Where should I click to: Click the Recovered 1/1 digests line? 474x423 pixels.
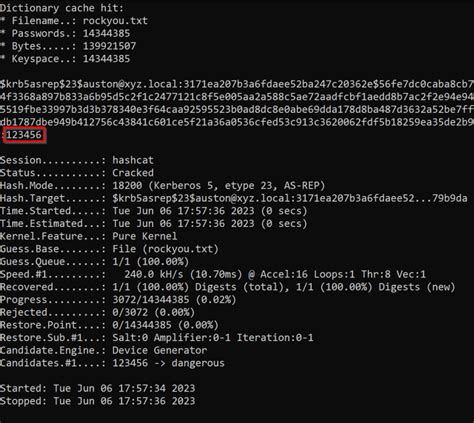coord(228,287)
